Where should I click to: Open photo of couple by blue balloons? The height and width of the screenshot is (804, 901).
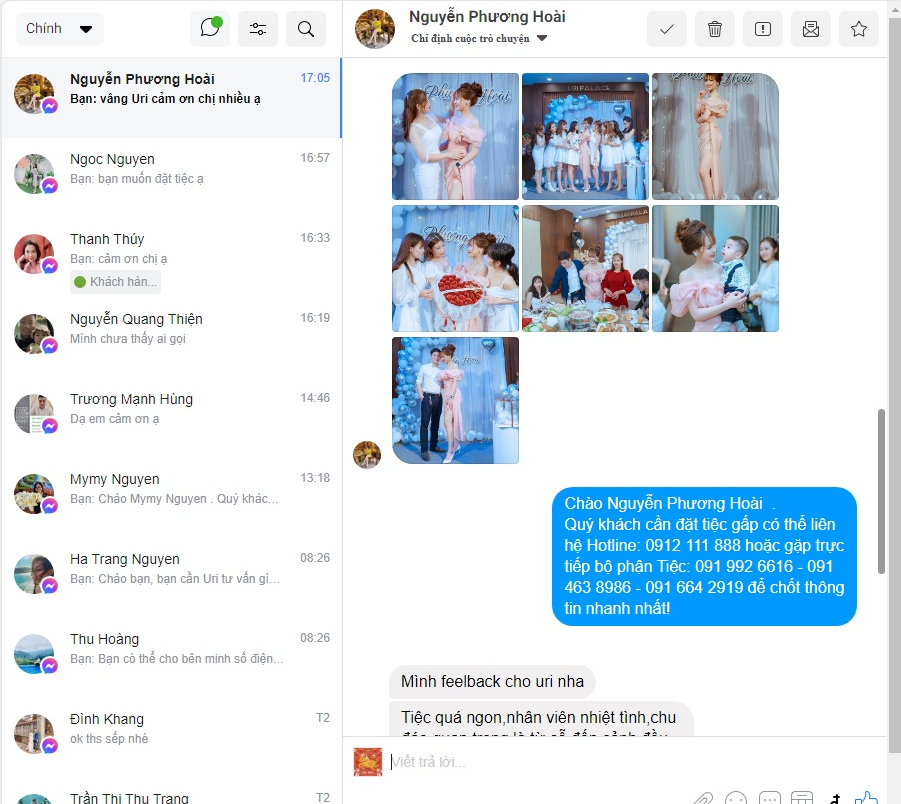click(x=455, y=401)
